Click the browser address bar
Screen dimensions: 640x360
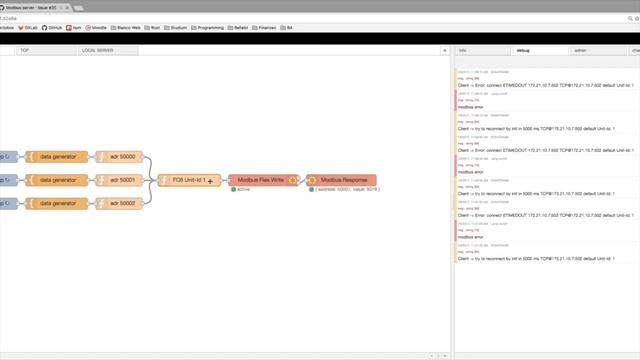point(312,18)
